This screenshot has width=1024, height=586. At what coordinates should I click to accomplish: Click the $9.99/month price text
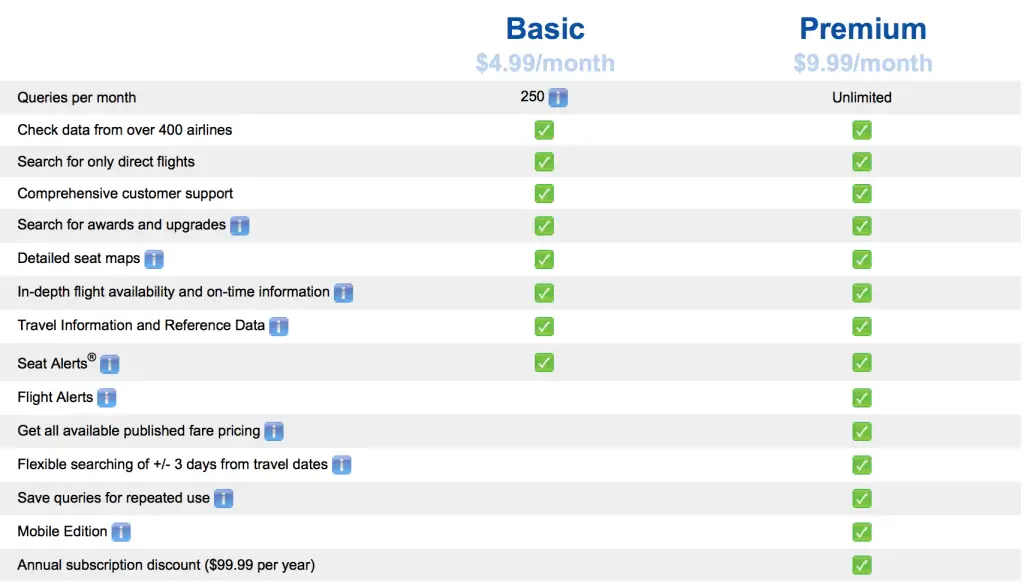tap(863, 63)
